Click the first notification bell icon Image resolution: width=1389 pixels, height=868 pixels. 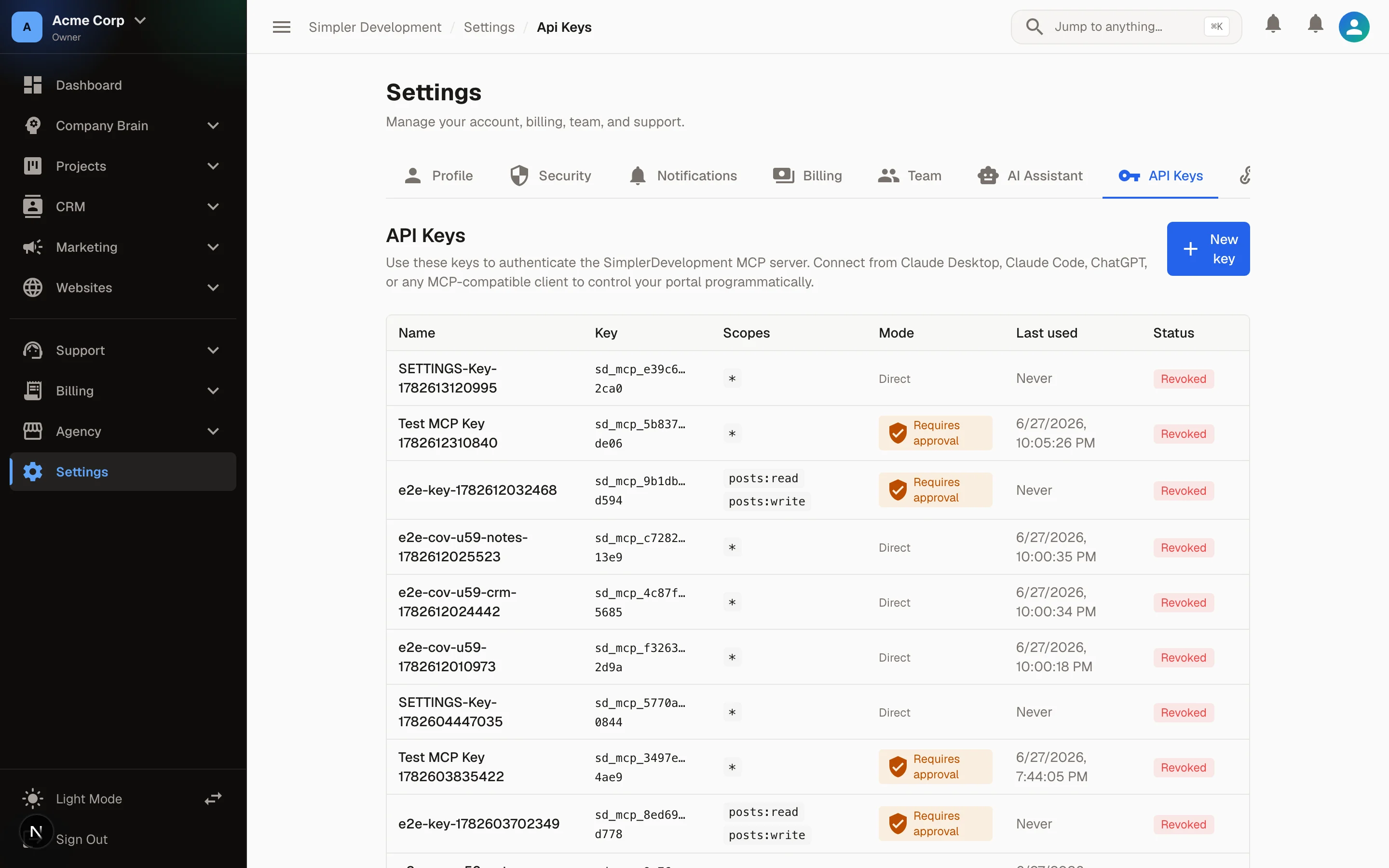[x=1273, y=24]
